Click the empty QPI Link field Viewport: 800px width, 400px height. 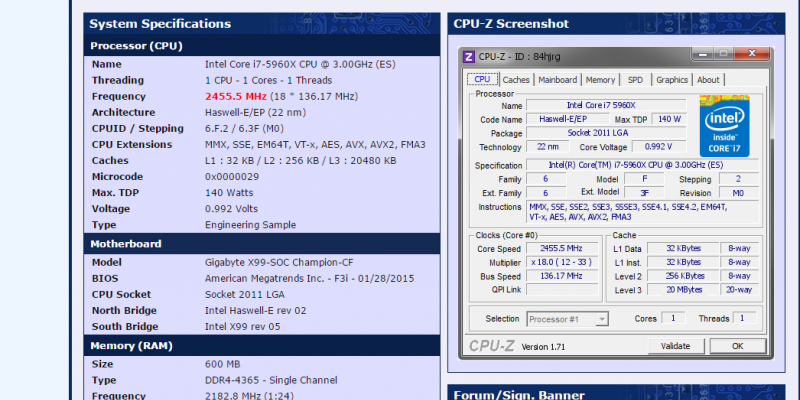click(562, 290)
